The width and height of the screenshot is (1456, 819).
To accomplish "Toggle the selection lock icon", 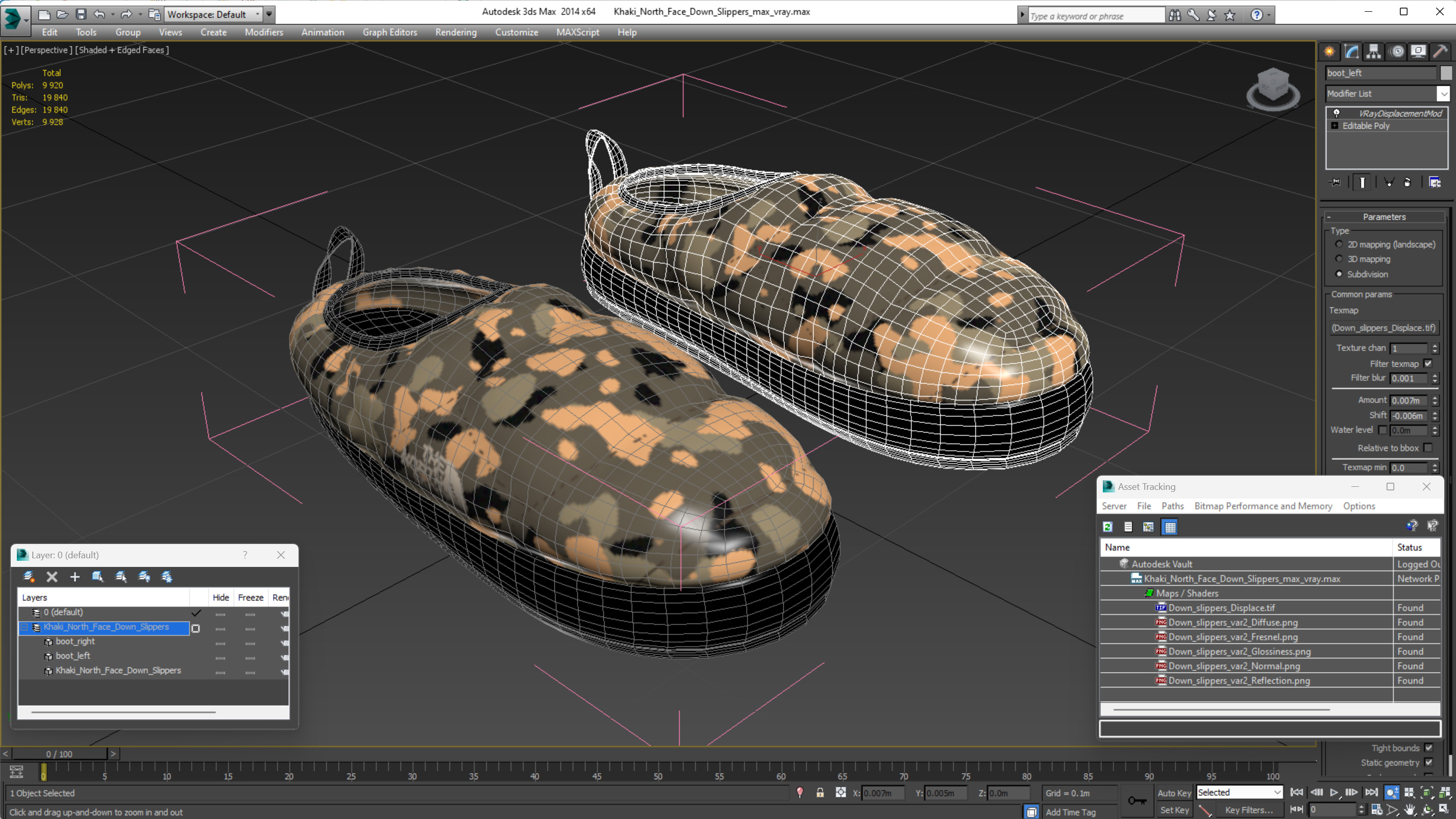I will point(820,792).
